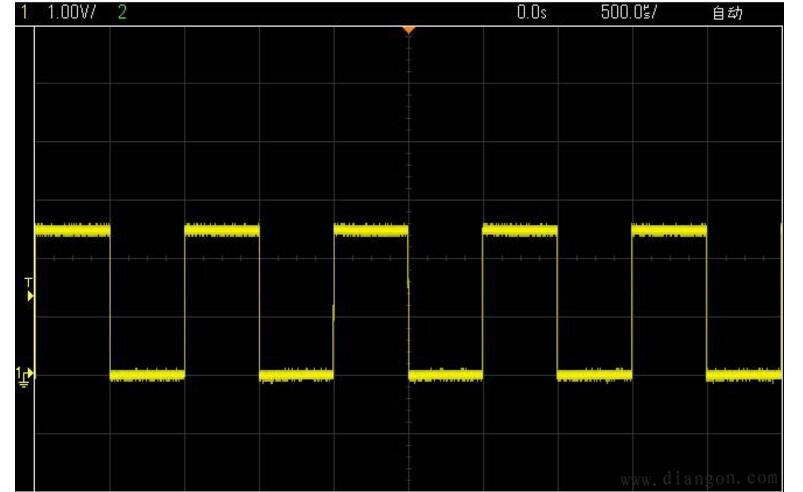Click the second low segment of waveform
The image size is (803, 492).
[x=296, y=375]
